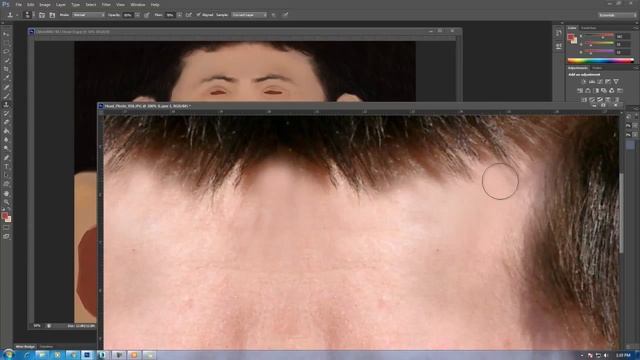
Task: Open the Layer menu
Action: [61, 4]
